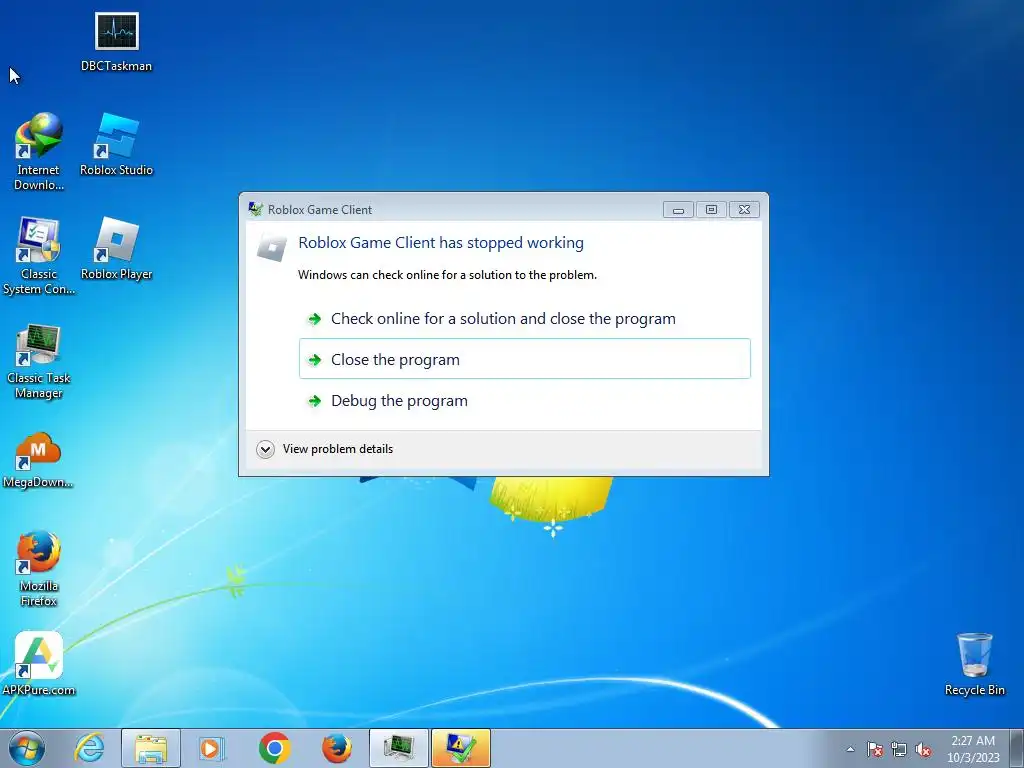Select the APKPure.com desktop shortcut
1024x768 pixels.
[x=39, y=664]
